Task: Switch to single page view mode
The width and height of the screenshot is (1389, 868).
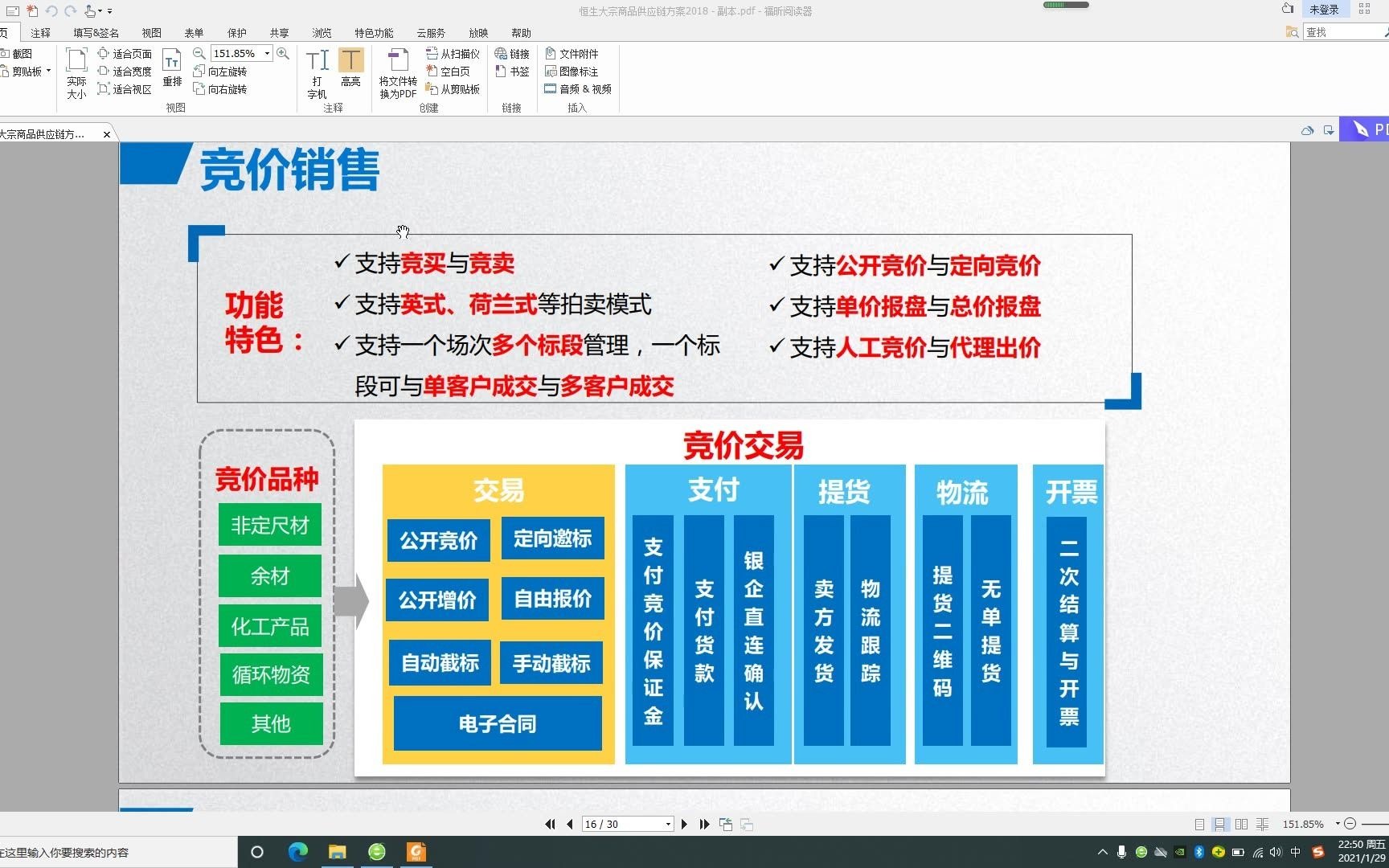Action: click(x=1199, y=824)
